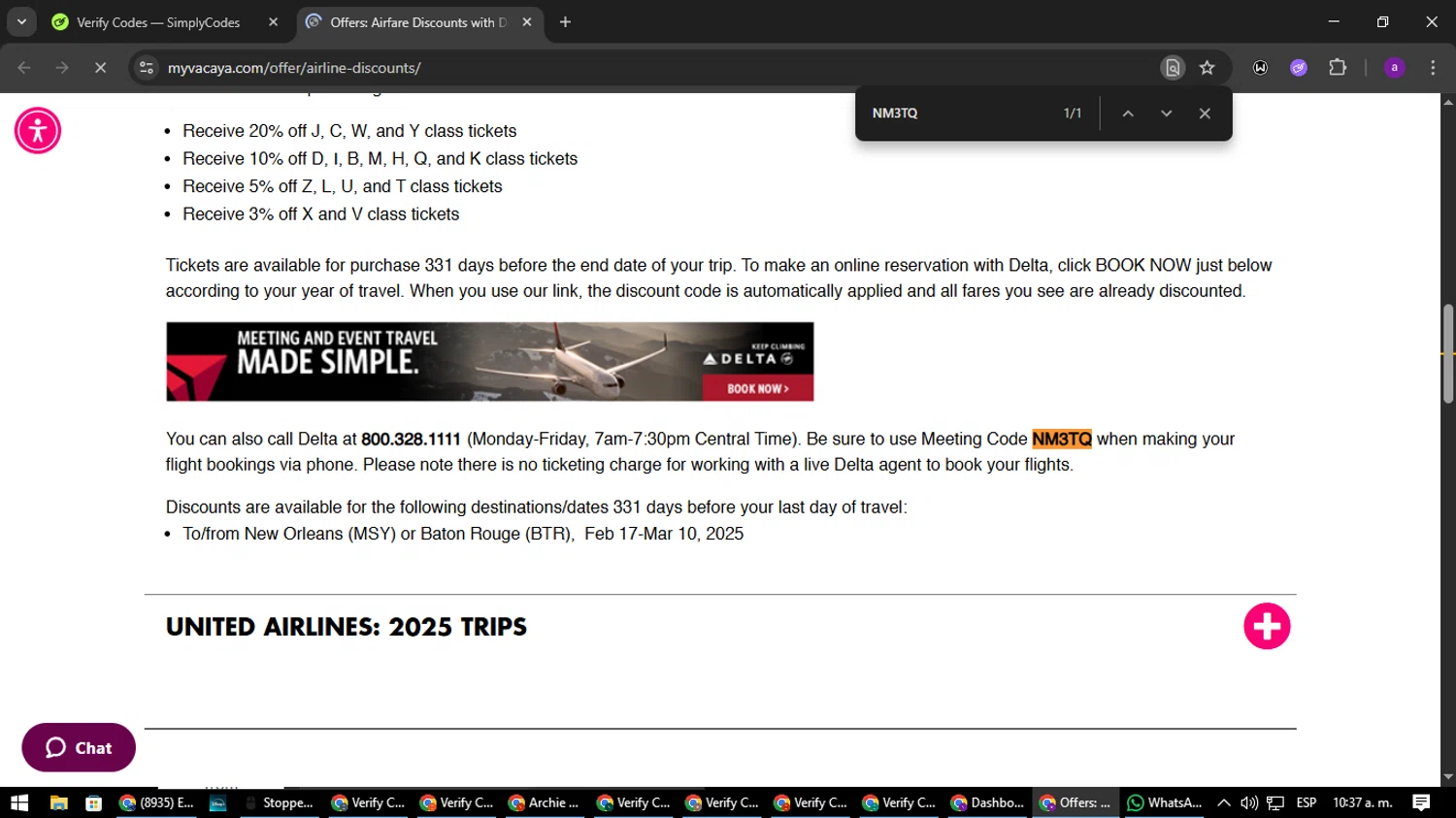This screenshot has width=1456, height=818.
Task: Go to previous find-in-page match
Action: click(1128, 114)
